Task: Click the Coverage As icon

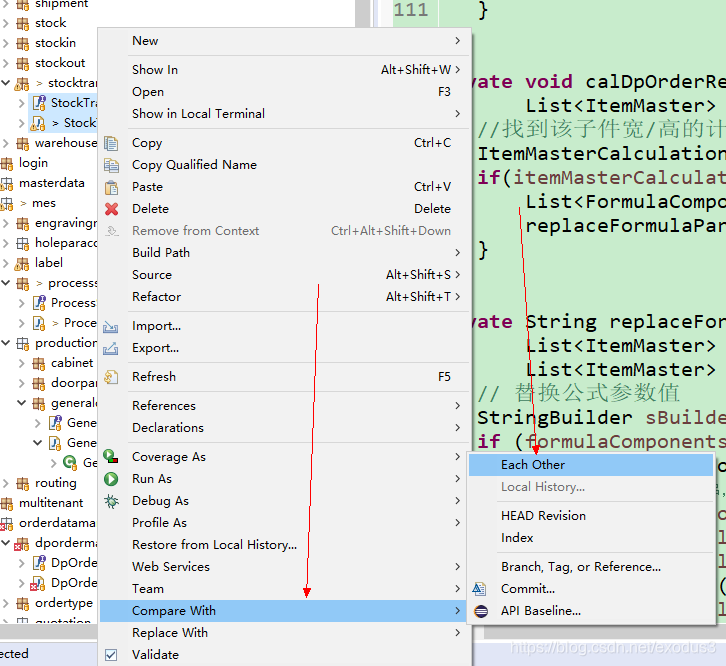Action: tap(111, 457)
